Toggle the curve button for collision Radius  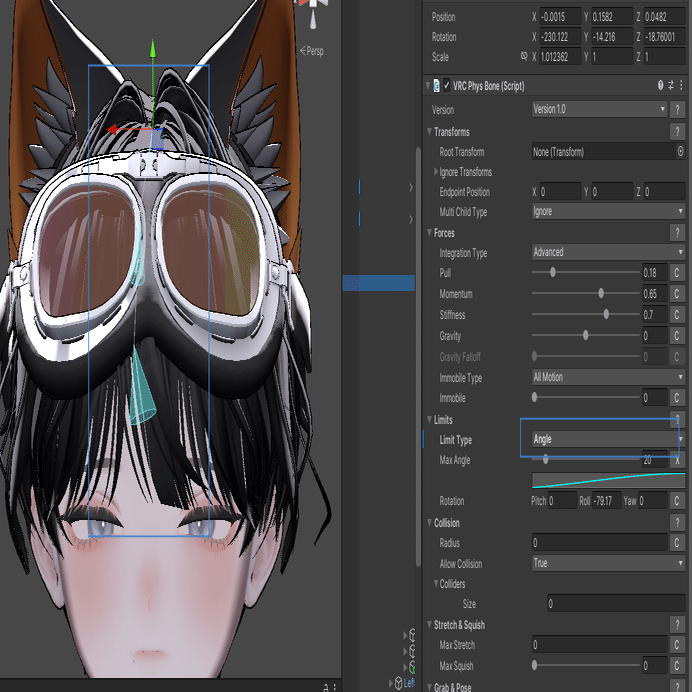coord(677,542)
